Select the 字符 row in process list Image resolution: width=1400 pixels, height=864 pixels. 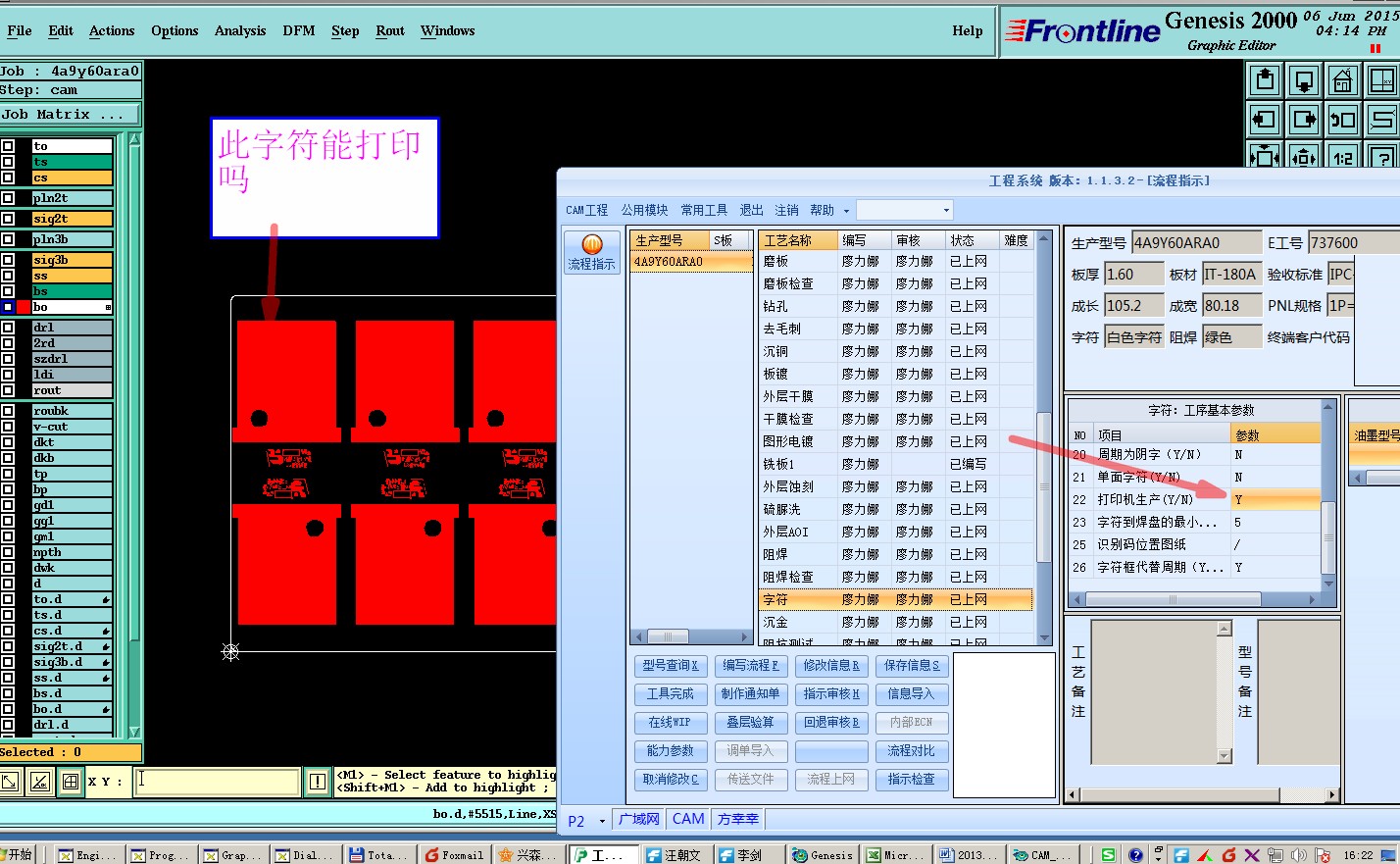[895, 599]
